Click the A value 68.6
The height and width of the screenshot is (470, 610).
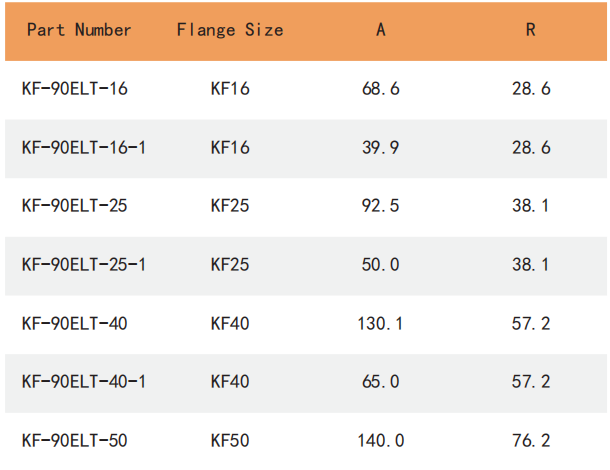coord(381,89)
